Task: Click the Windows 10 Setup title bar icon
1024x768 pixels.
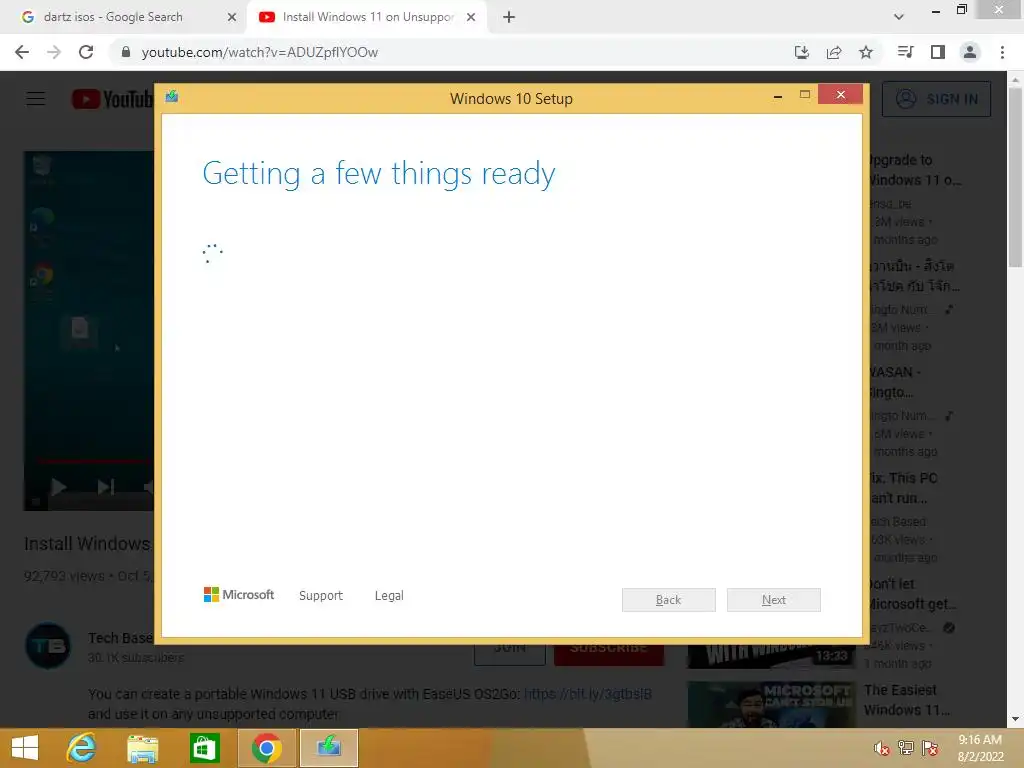Action: [x=172, y=97]
